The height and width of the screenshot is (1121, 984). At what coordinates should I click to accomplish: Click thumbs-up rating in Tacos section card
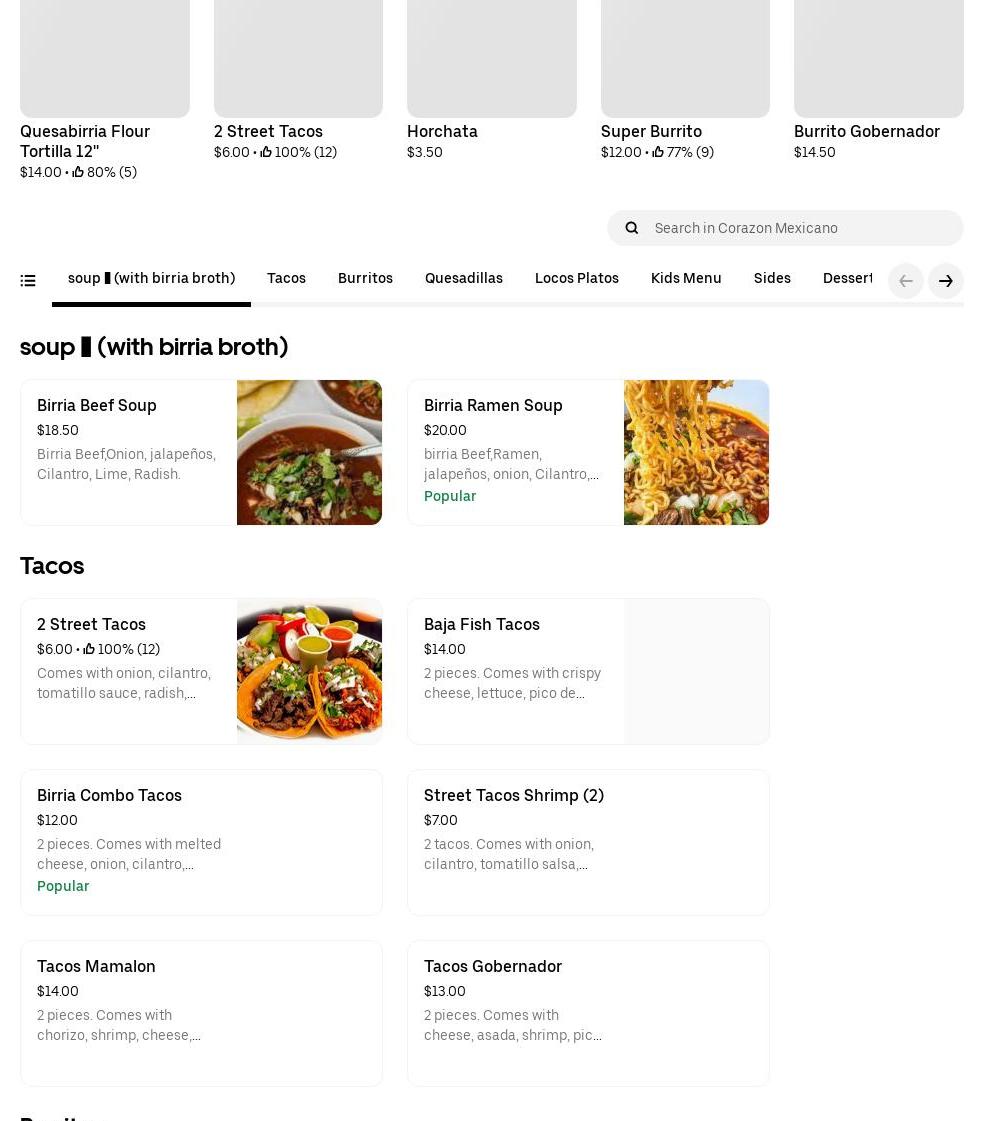coord(89,648)
